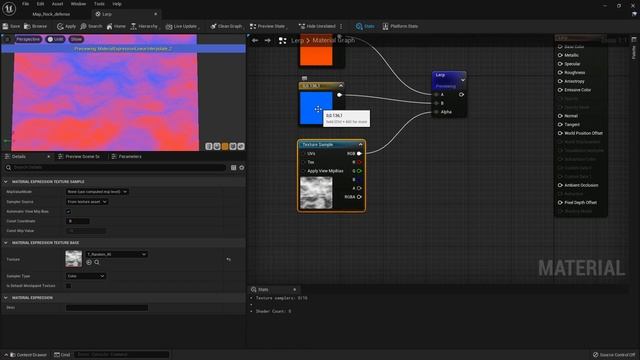Toggle Live Update in the toolbar
Screen dimensions: 640x360
182,26
